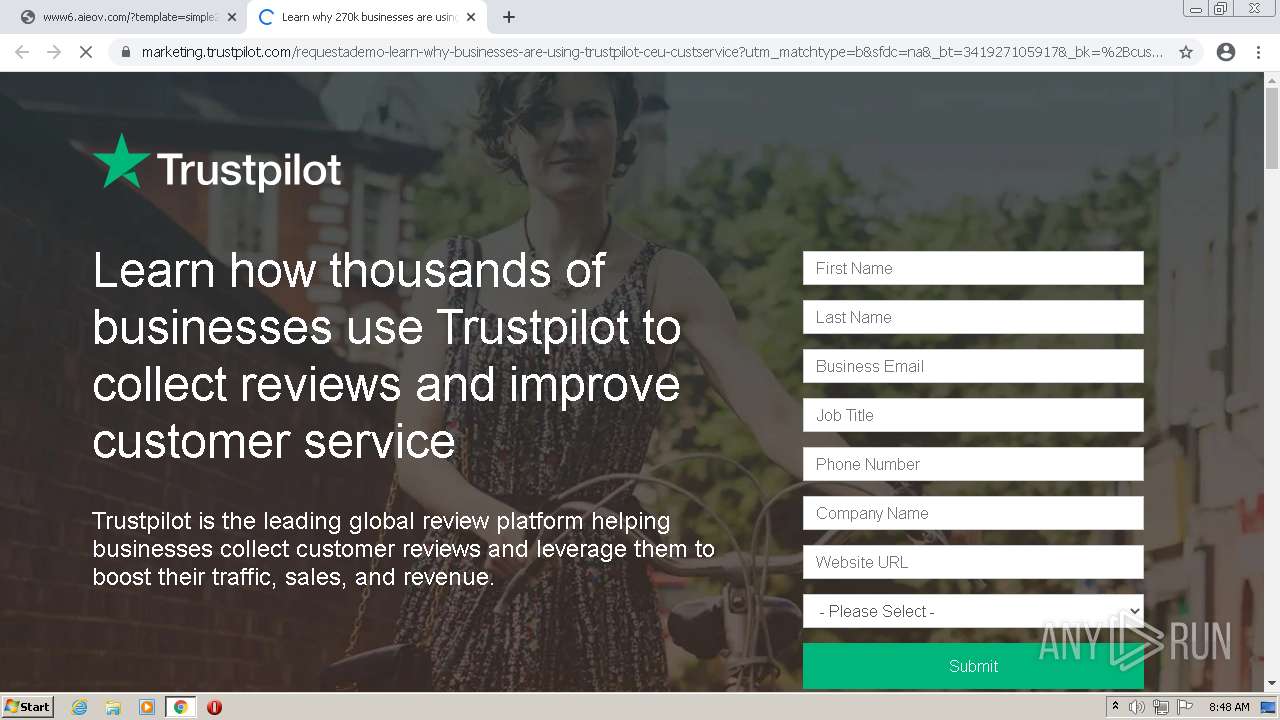Bookmark this page with the star icon
This screenshot has height=720, width=1280.
click(1186, 52)
